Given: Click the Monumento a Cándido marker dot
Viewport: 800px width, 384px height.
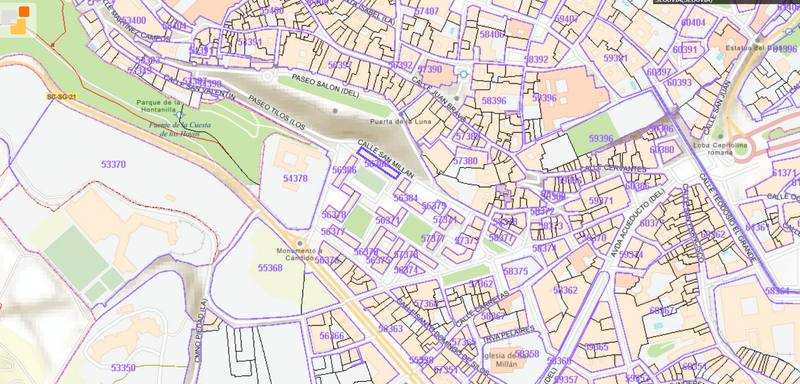Looking at the screenshot, I should coord(299,243).
